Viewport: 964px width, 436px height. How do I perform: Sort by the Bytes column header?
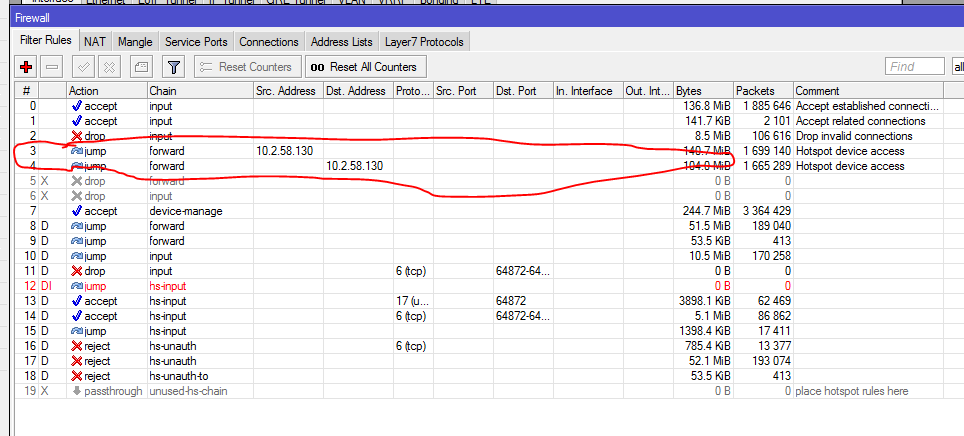tap(704, 91)
